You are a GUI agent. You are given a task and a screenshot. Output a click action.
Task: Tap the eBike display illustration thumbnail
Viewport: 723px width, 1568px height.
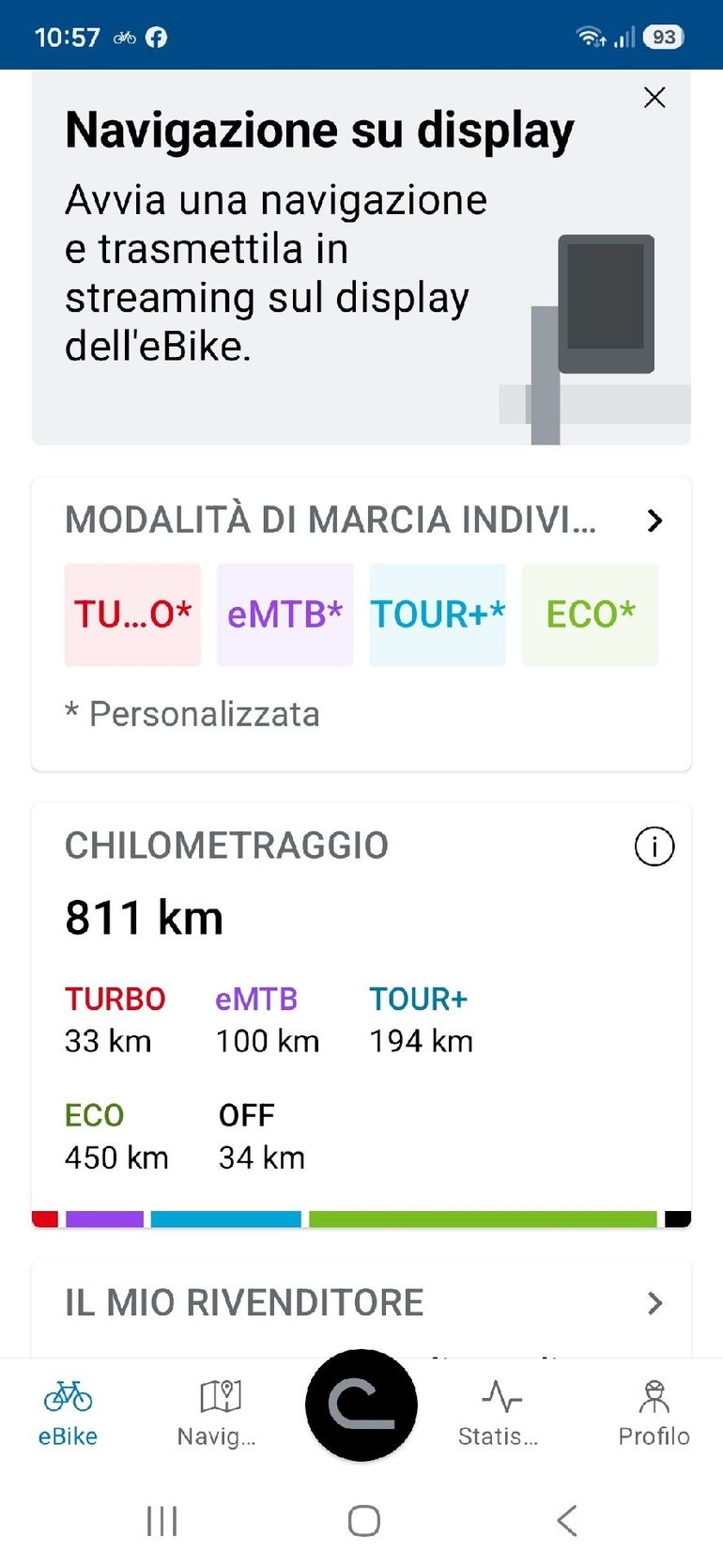pos(595,338)
